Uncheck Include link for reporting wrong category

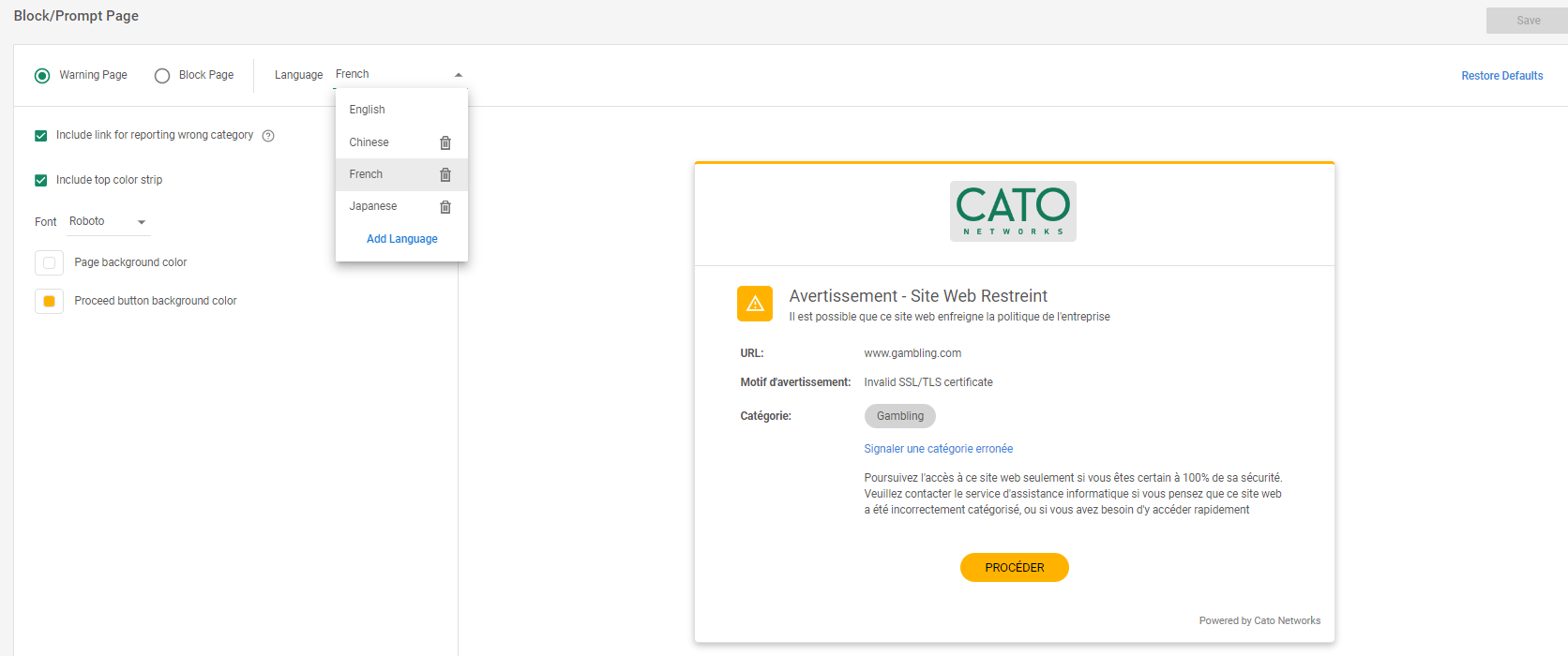click(41, 136)
